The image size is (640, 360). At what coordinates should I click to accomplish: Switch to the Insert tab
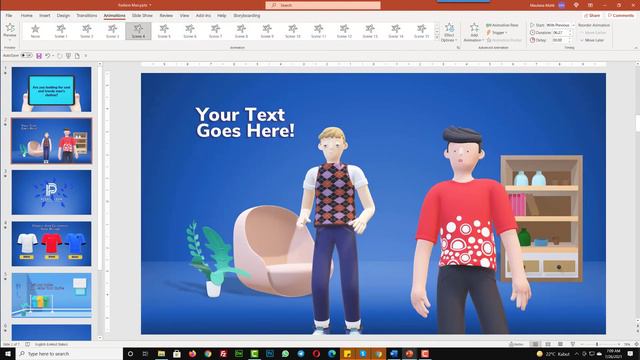[44, 16]
